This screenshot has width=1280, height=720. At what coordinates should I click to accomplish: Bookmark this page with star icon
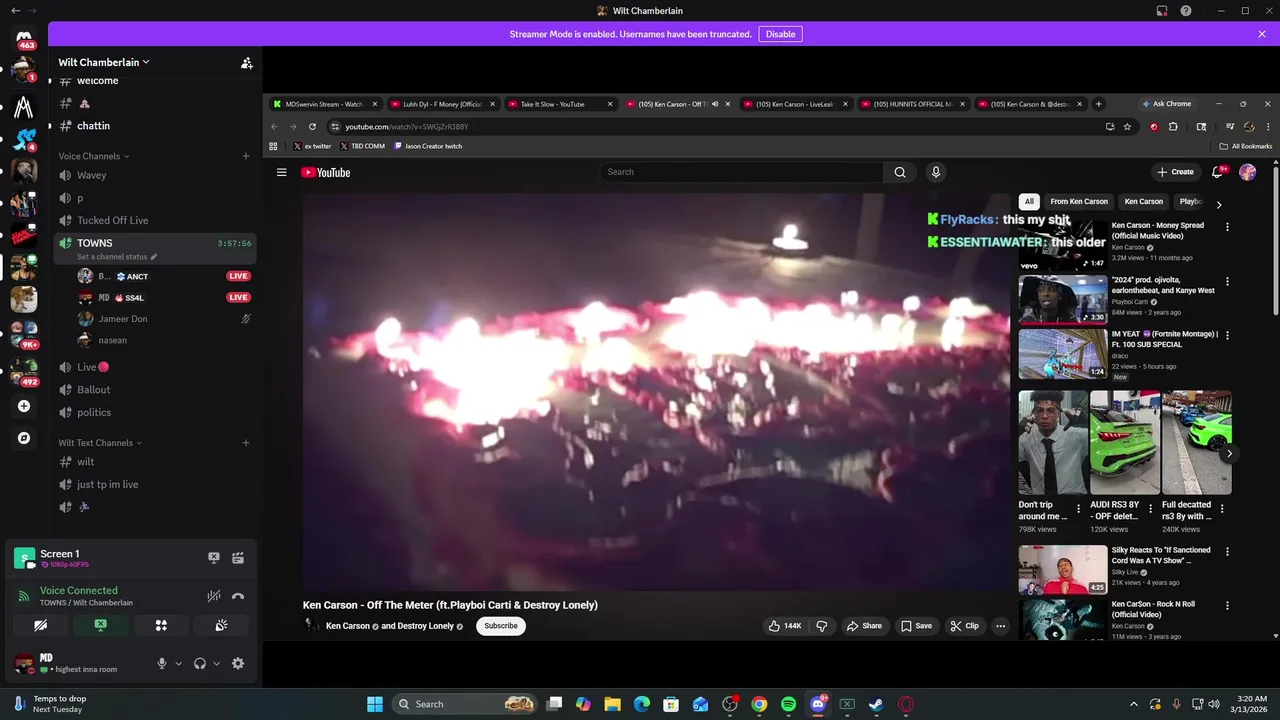[1127, 127]
